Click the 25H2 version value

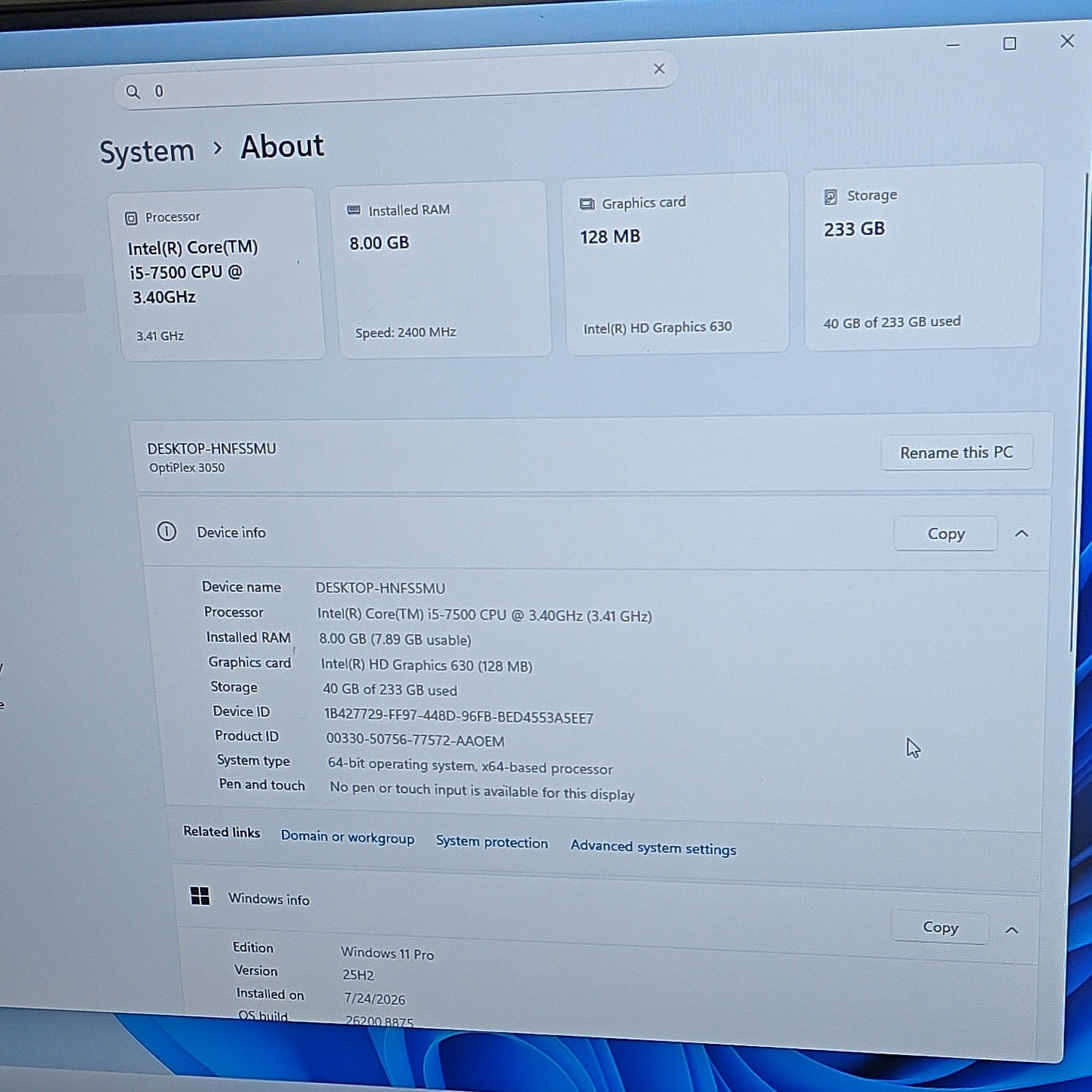pos(358,976)
